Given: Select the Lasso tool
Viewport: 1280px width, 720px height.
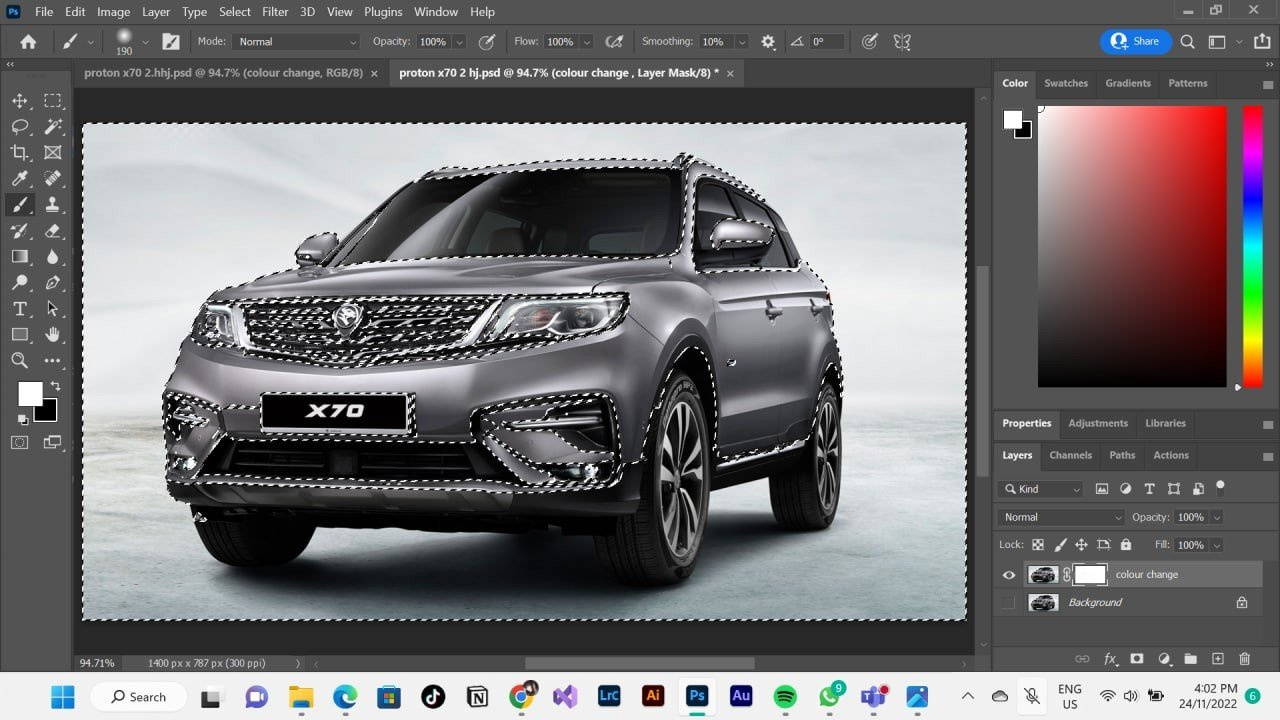Looking at the screenshot, I should [19, 127].
